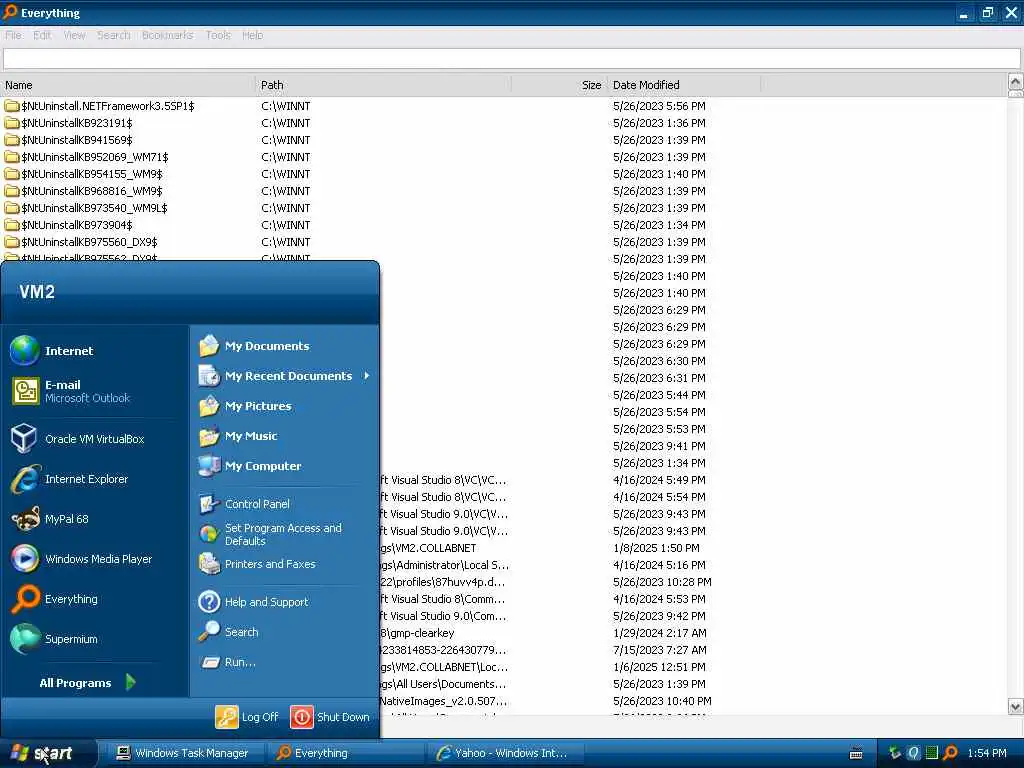Image resolution: width=1024 pixels, height=768 pixels.
Task: Switch to Windows Task Manager taskbar button
Action: click(x=184, y=753)
